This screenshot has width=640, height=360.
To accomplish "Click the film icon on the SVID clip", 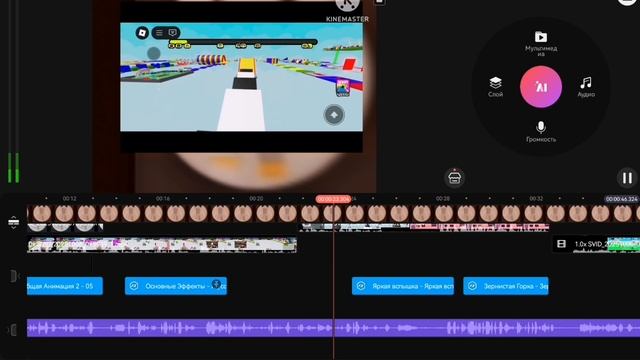I will coord(562,244).
